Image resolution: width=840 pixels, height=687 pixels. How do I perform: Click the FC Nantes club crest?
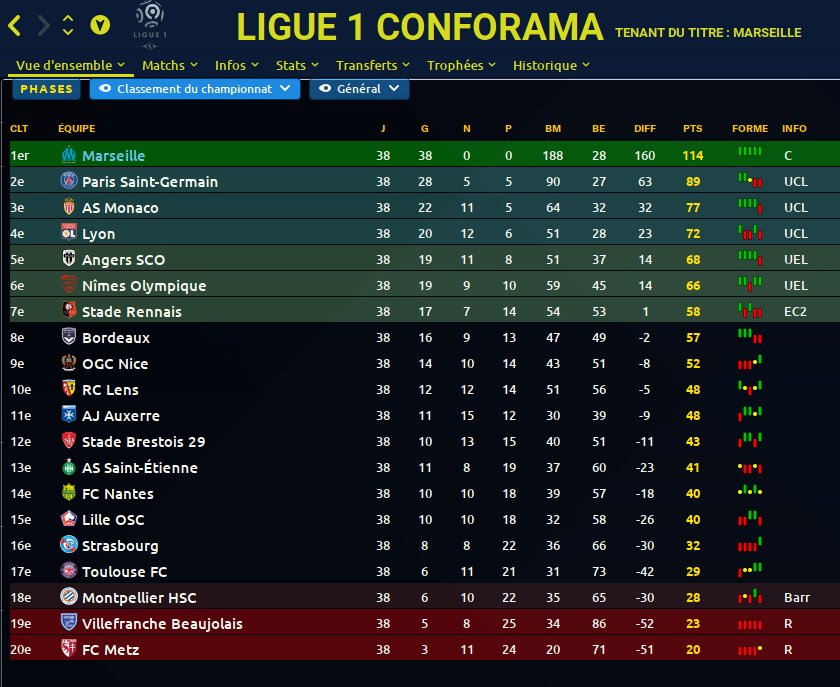click(x=69, y=493)
